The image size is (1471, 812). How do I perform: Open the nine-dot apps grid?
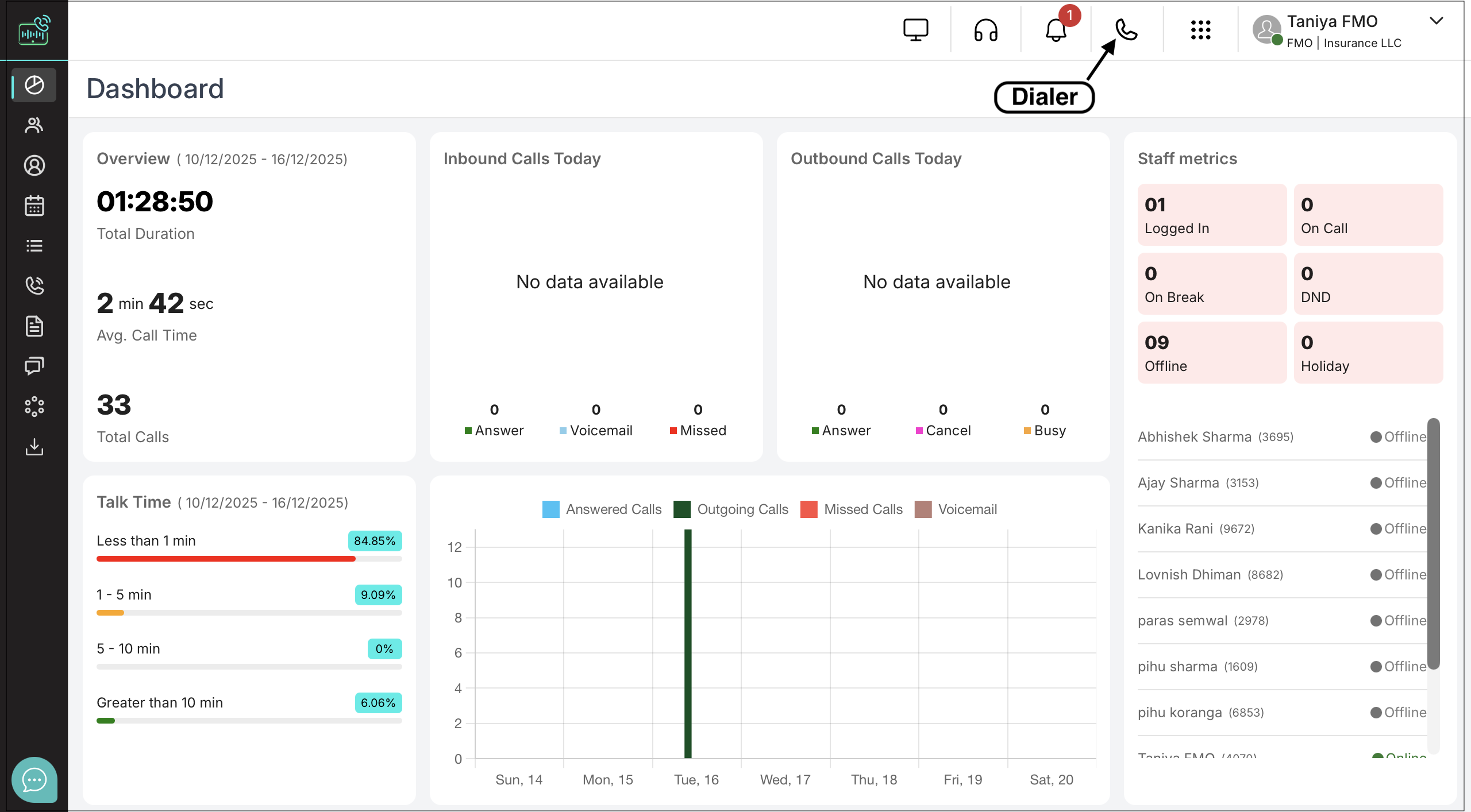point(1200,30)
